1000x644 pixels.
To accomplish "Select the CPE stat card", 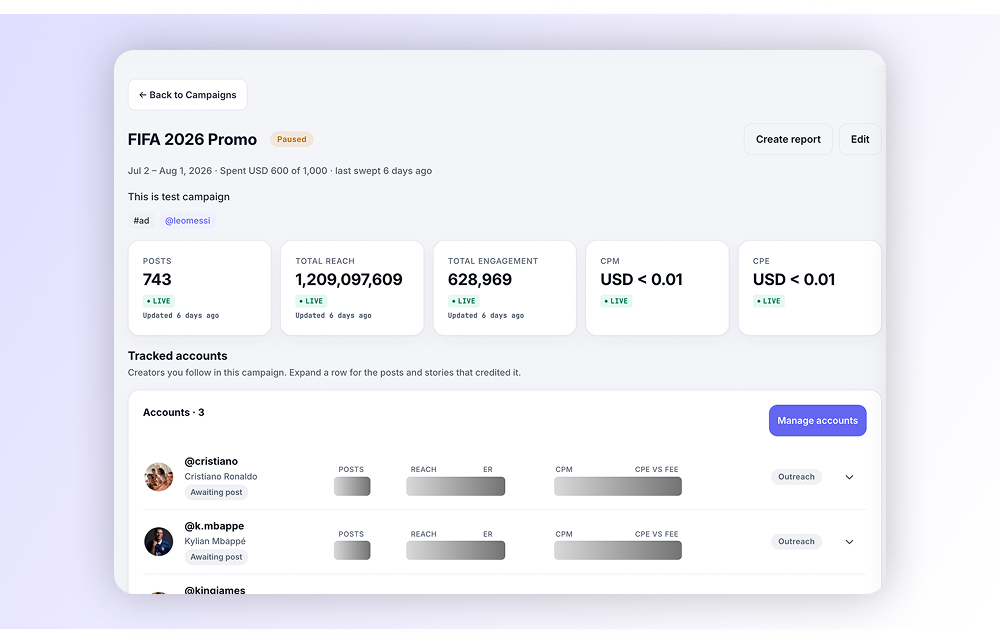I will 809,288.
